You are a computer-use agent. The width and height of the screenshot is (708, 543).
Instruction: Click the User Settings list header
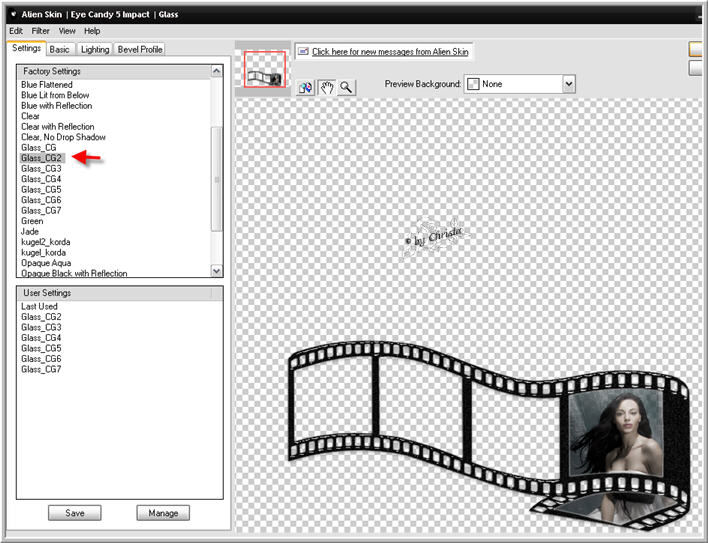(x=120, y=293)
